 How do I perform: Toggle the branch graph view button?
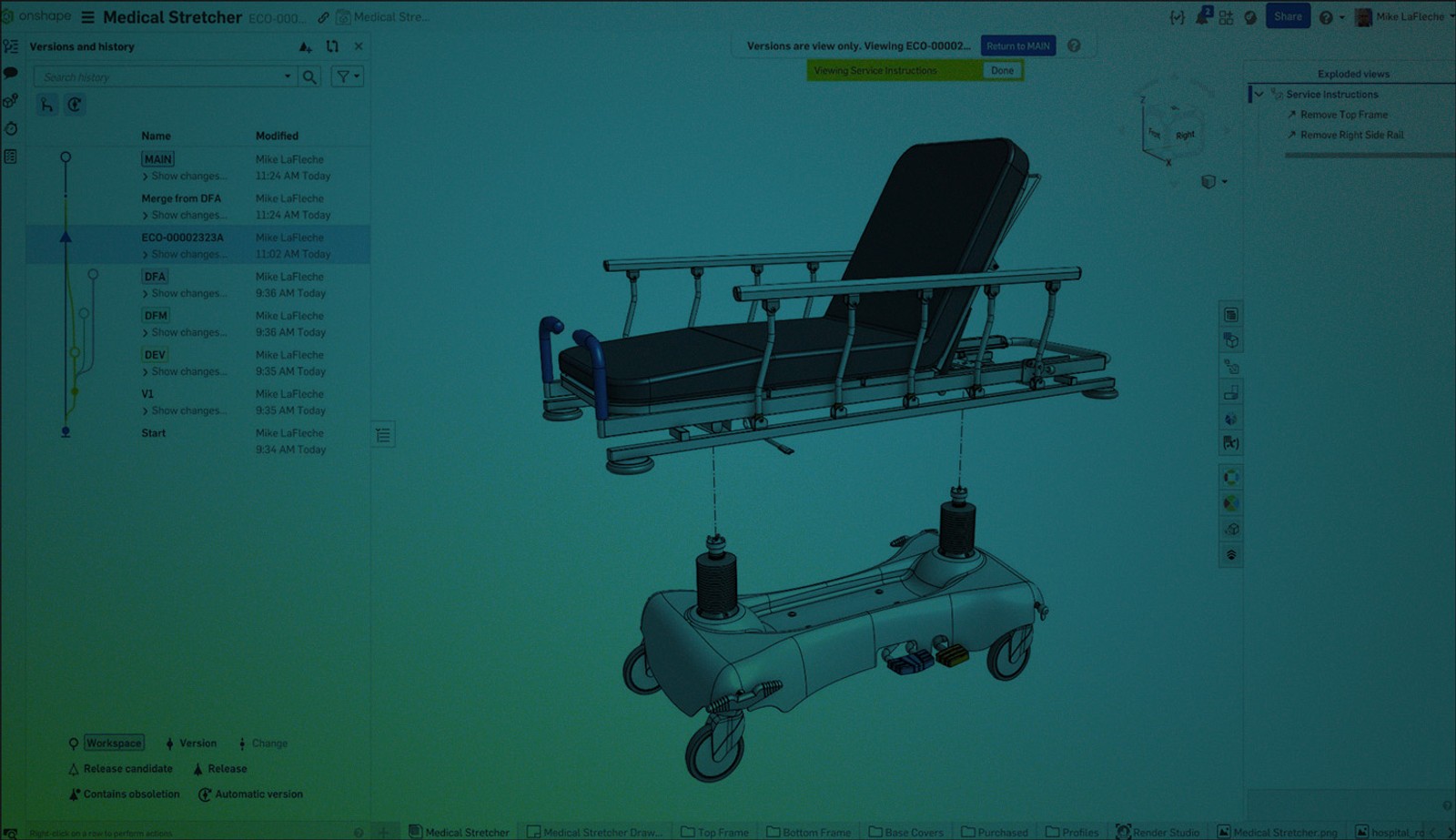[x=46, y=106]
